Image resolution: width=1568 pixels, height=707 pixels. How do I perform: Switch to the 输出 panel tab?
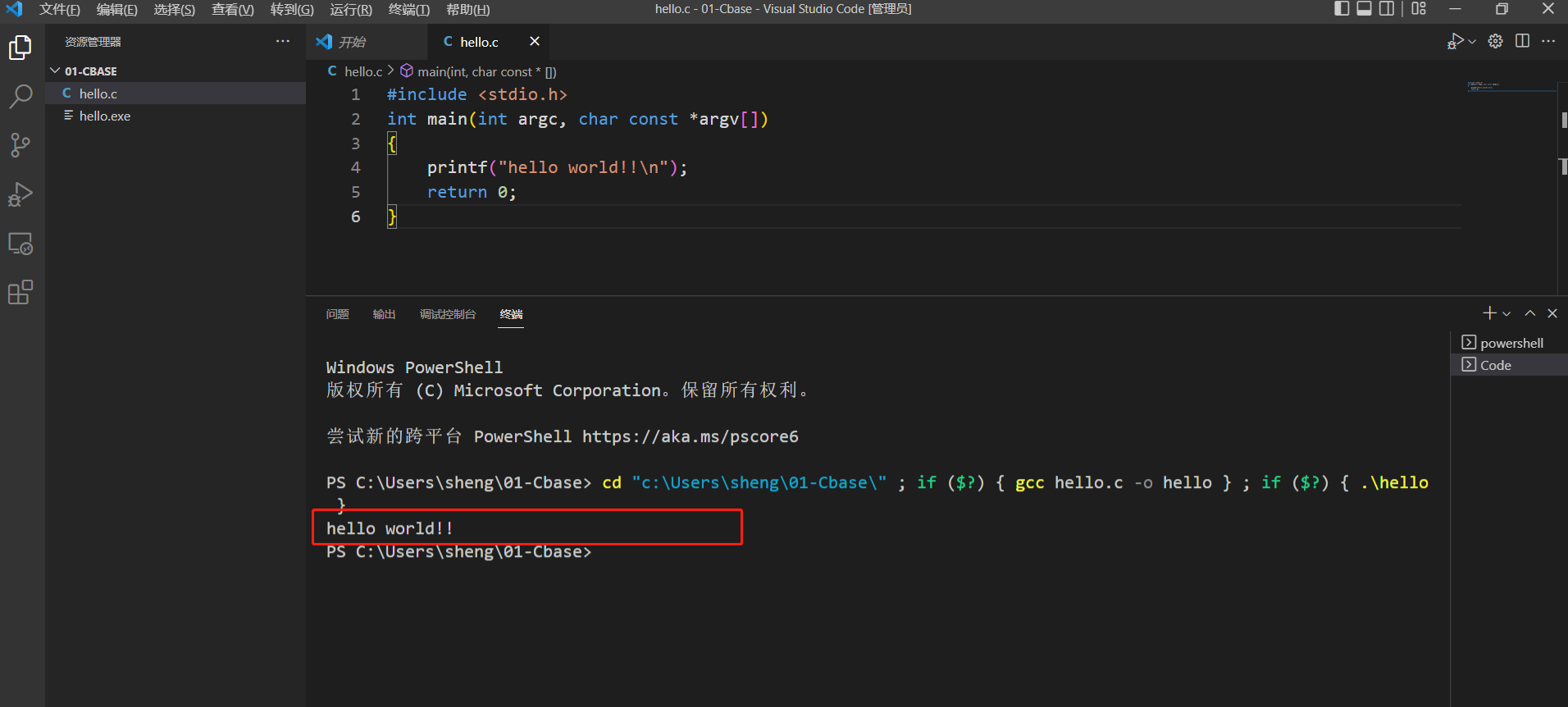pyautogui.click(x=384, y=314)
